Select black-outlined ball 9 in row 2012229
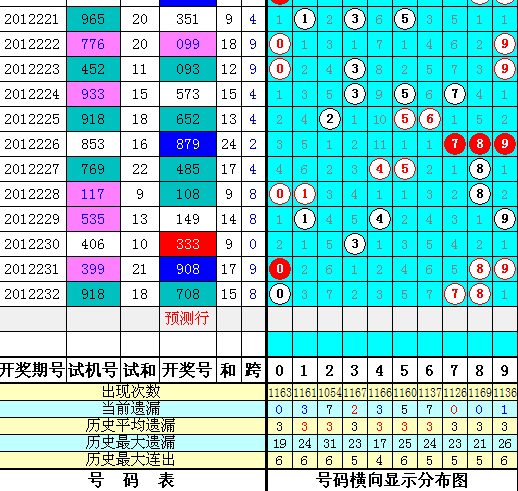 pyautogui.click(x=505, y=219)
